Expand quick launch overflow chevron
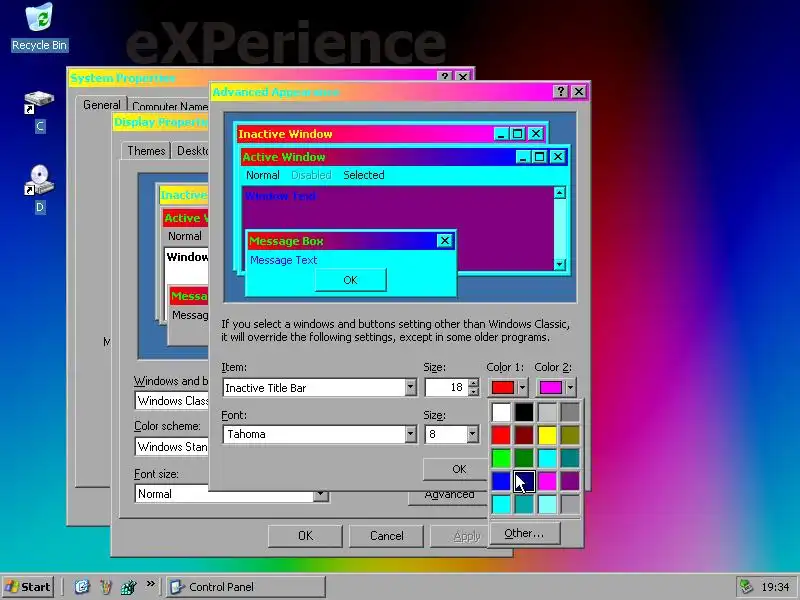 pos(151,583)
